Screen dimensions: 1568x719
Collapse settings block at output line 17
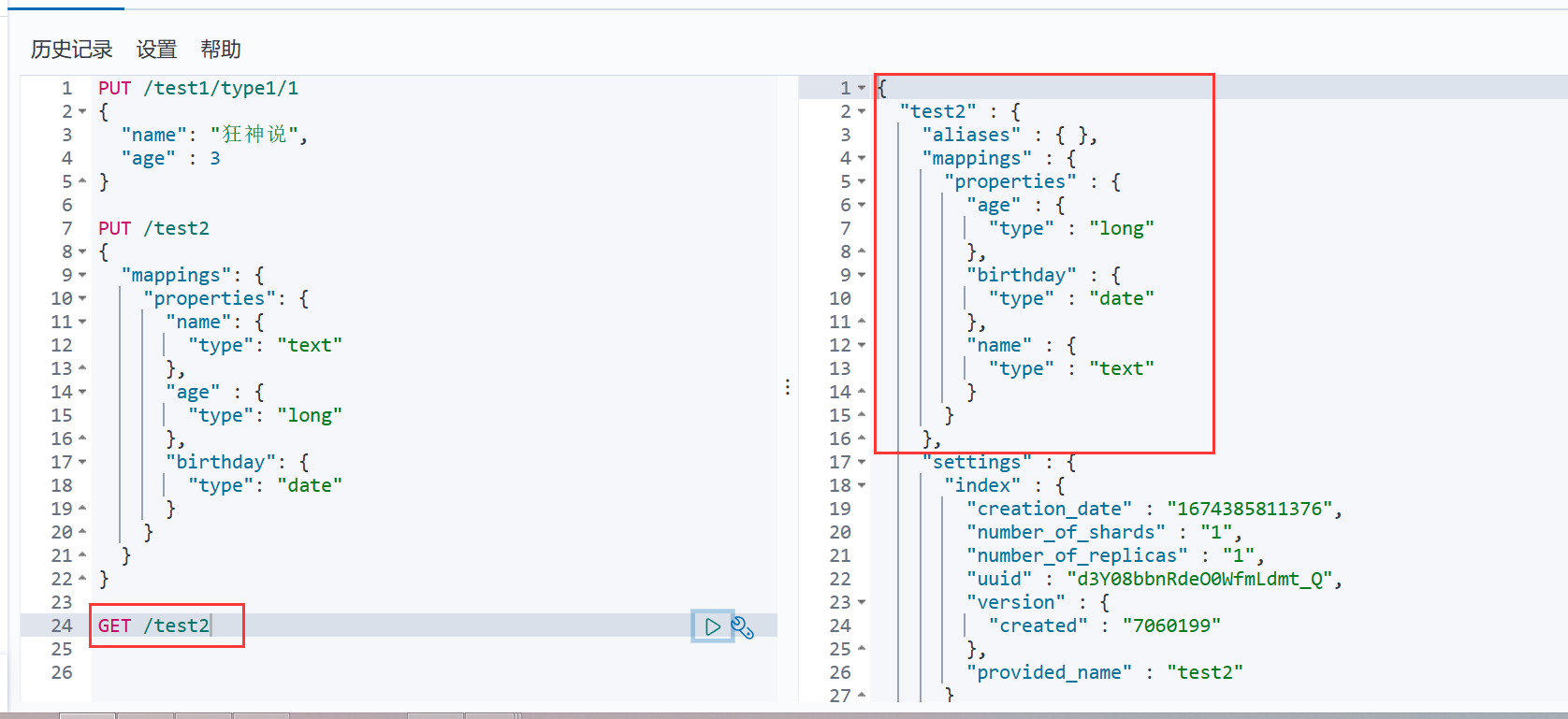point(862,463)
